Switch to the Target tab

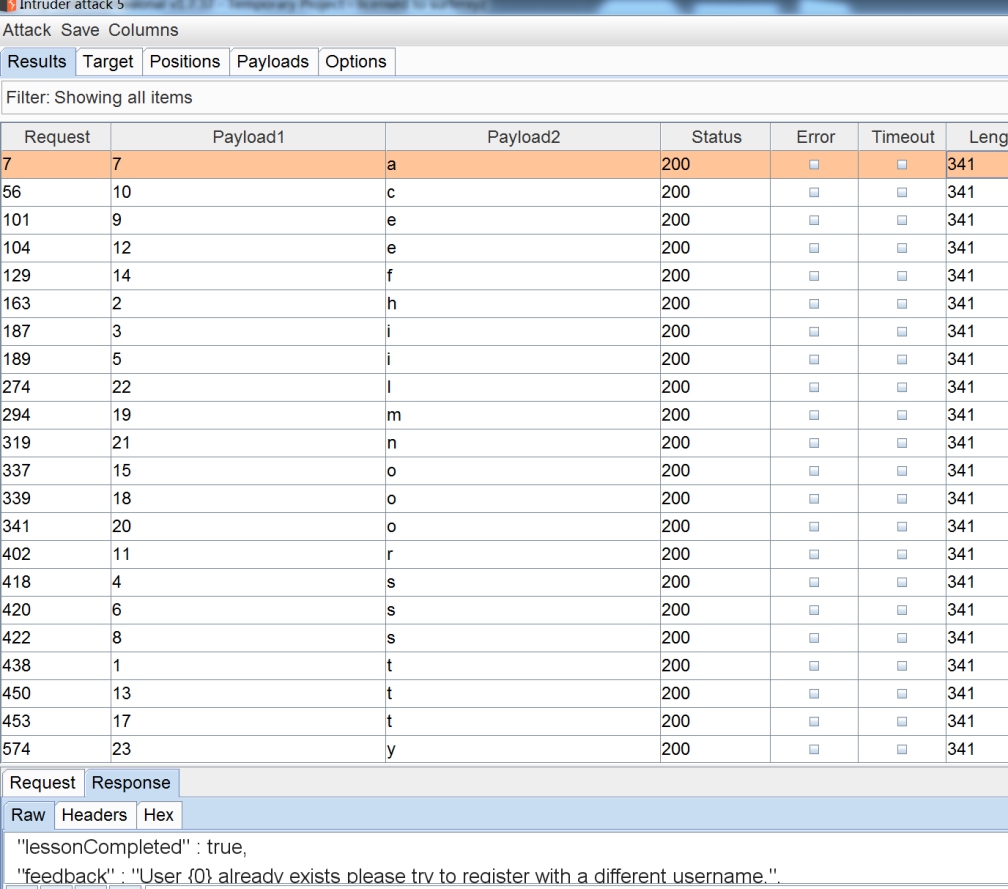click(108, 62)
